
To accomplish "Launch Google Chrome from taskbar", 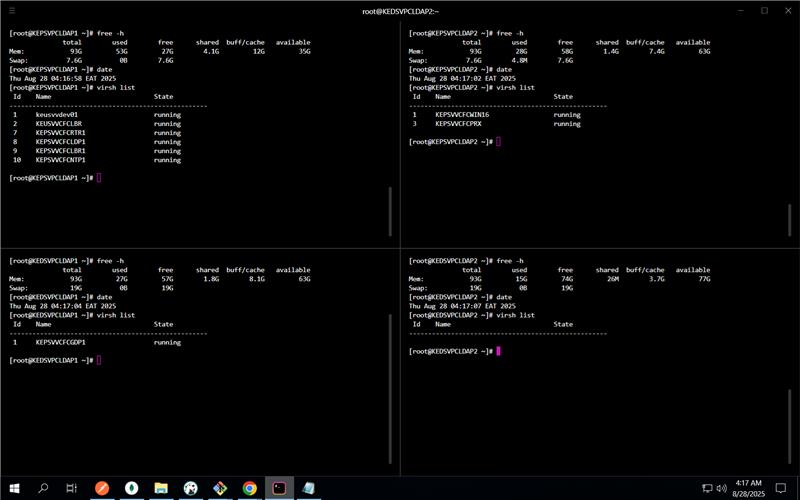I will (249, 488).
